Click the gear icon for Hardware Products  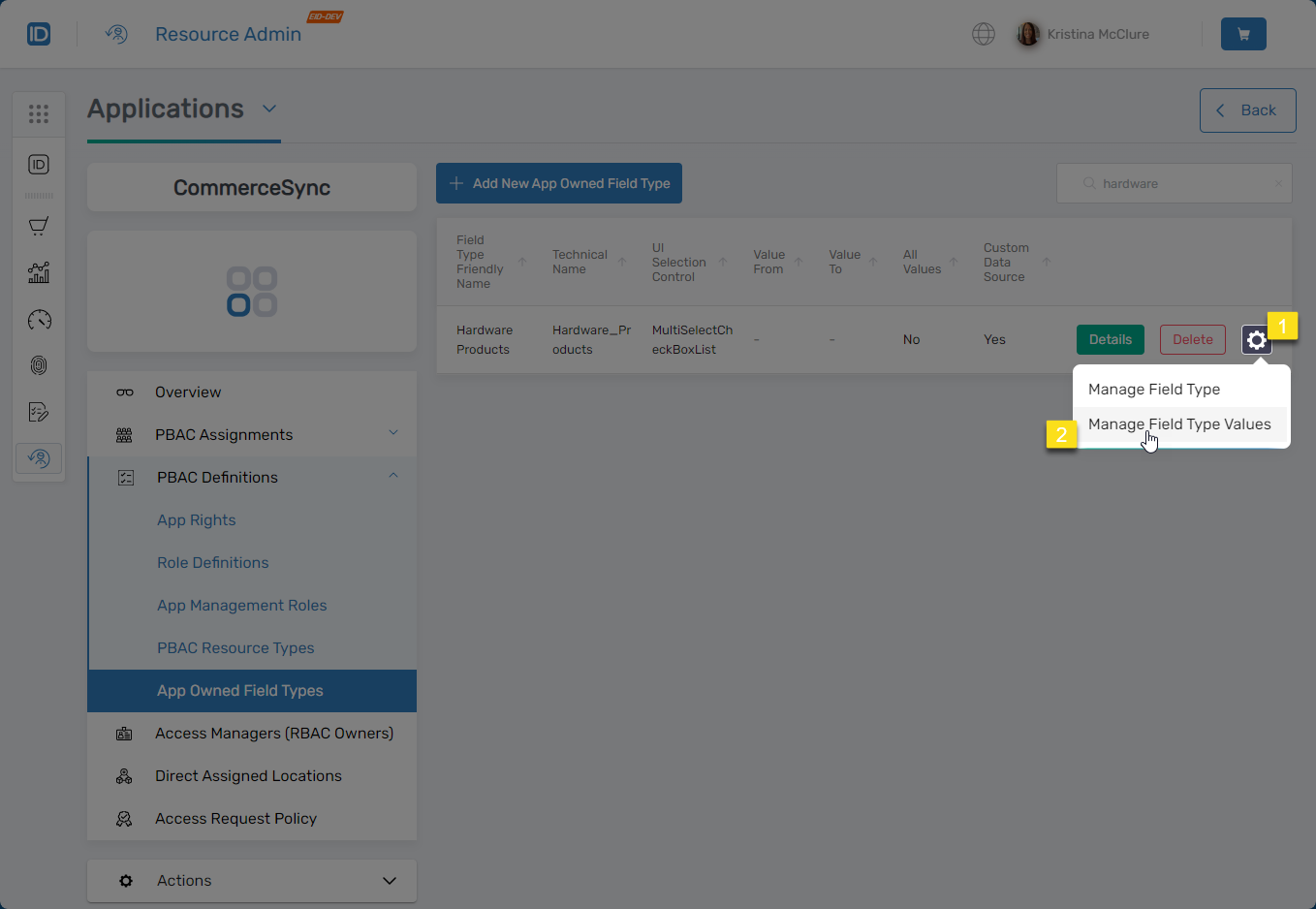(1256, 340)
